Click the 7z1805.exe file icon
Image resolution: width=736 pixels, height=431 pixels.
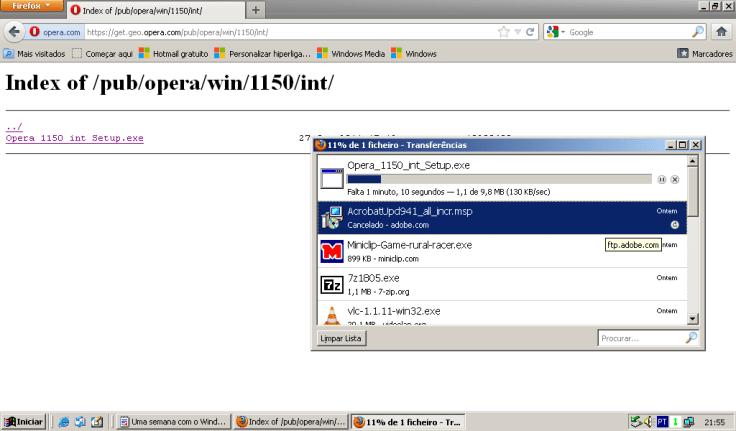click(x=332, y=285)
